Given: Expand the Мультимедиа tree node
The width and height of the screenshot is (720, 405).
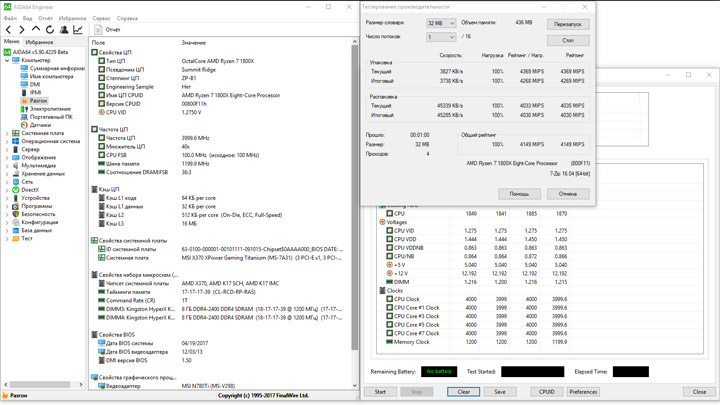Looking at the screenshot, I should pyautogui.click(x=7, y=165).
